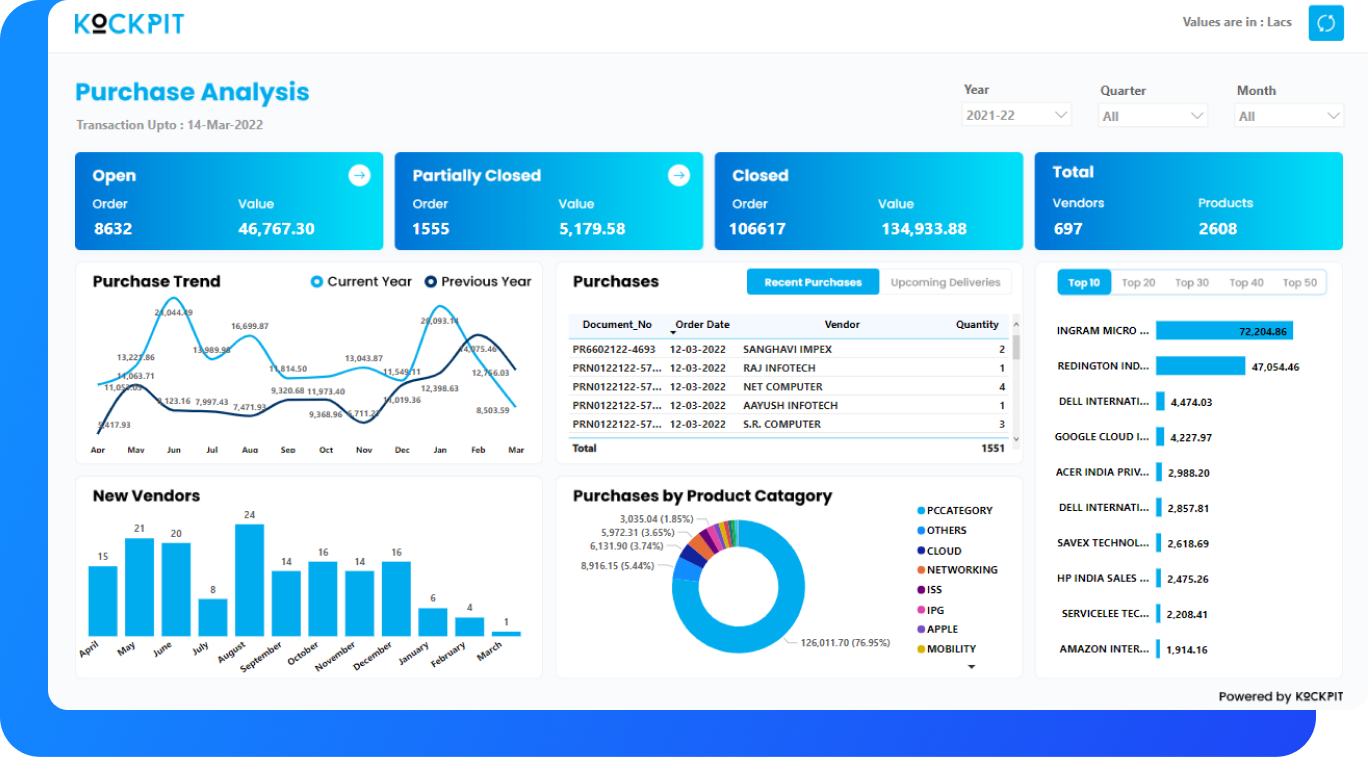This screenshot has height=757, width=1368.
Task: Select the Top 10 tab
Action: [x=1084, y=283]
